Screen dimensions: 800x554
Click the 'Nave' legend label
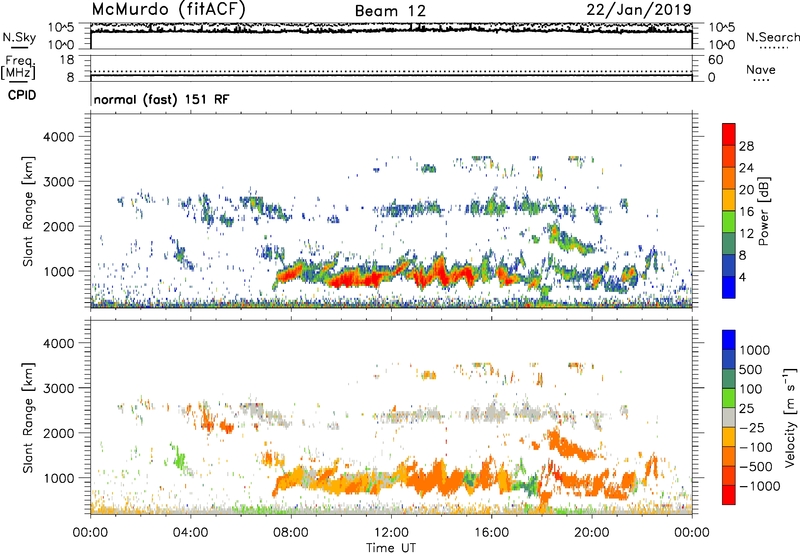click(761, 69)
